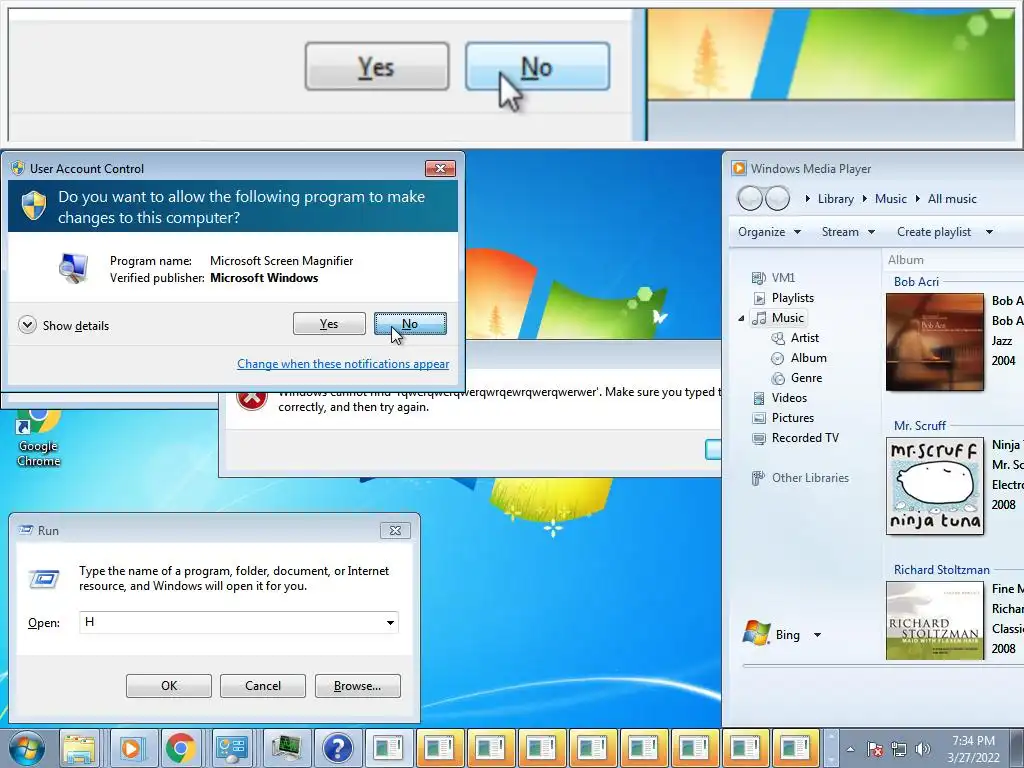Open the Bing online store dropdown
1024x768 pixels.
[x=817, y=635]
